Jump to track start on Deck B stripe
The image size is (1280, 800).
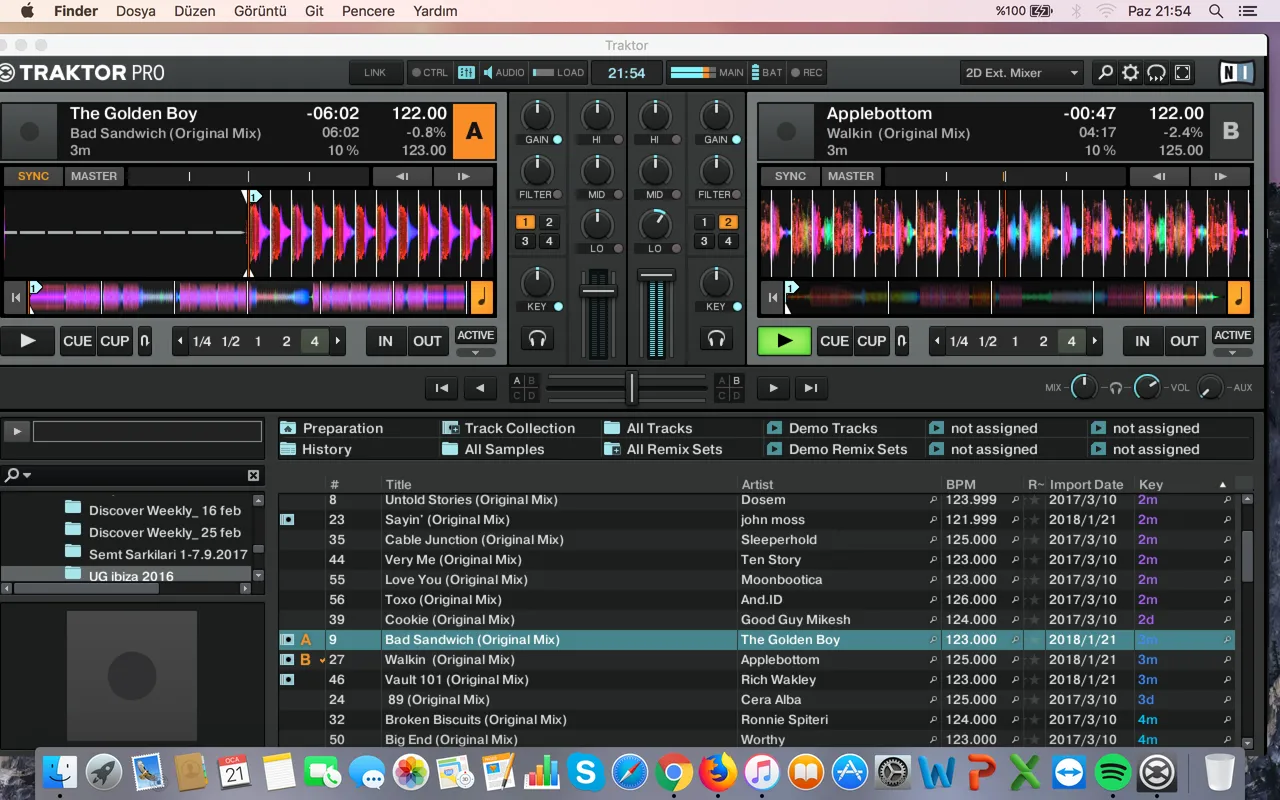pyautogui.click(x=772, y=297)
